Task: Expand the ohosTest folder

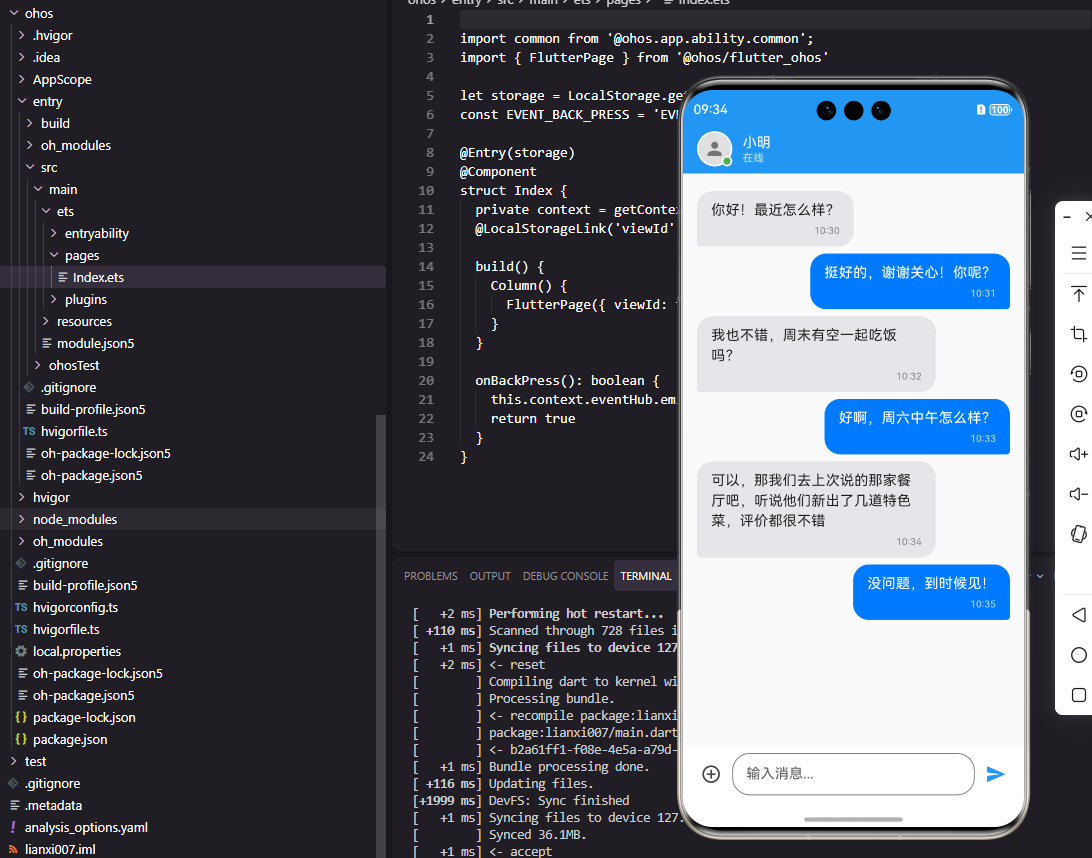Action: (x=38, y=365)
